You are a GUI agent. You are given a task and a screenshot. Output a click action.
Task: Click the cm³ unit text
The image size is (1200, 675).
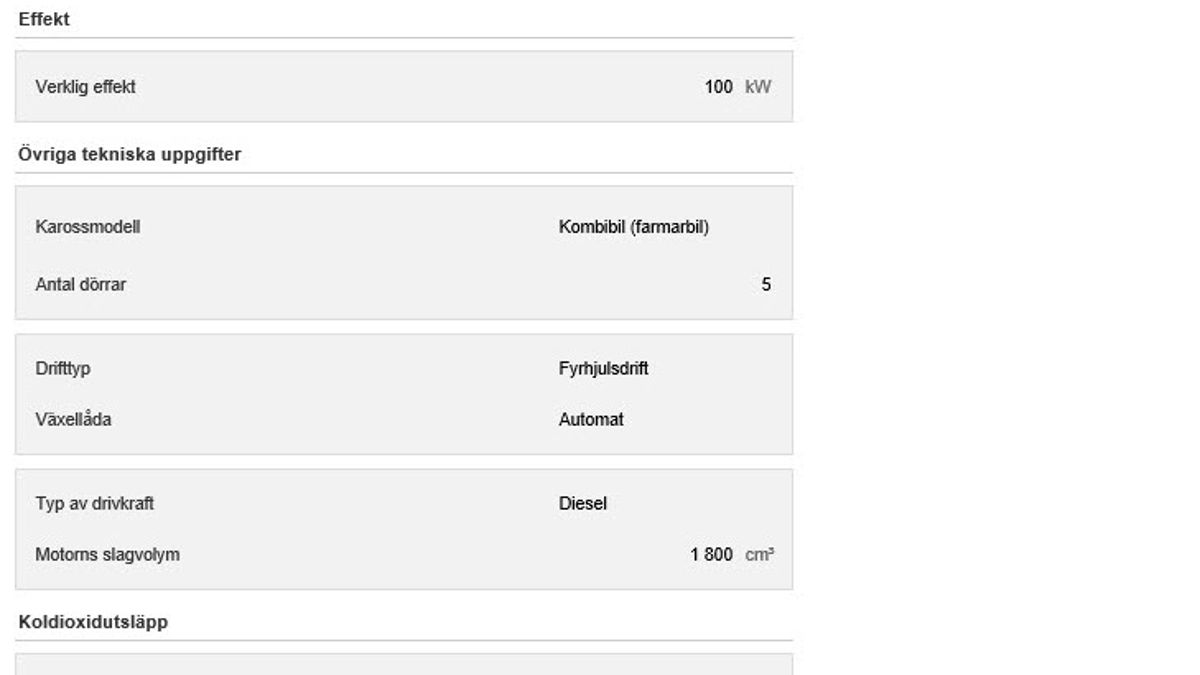coord(759,554)
